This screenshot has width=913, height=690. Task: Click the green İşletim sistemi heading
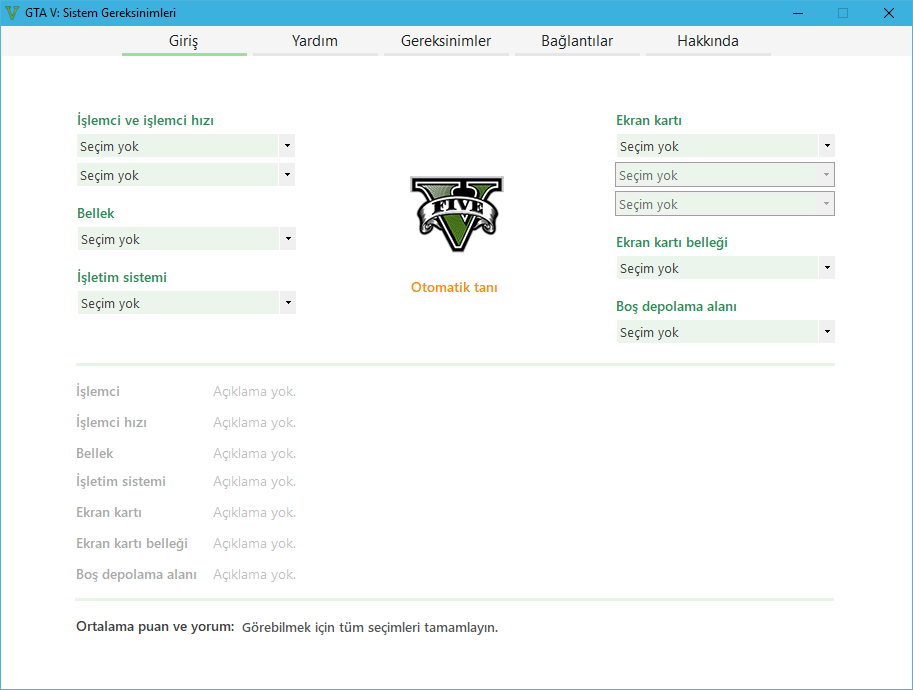coord(122,278)
